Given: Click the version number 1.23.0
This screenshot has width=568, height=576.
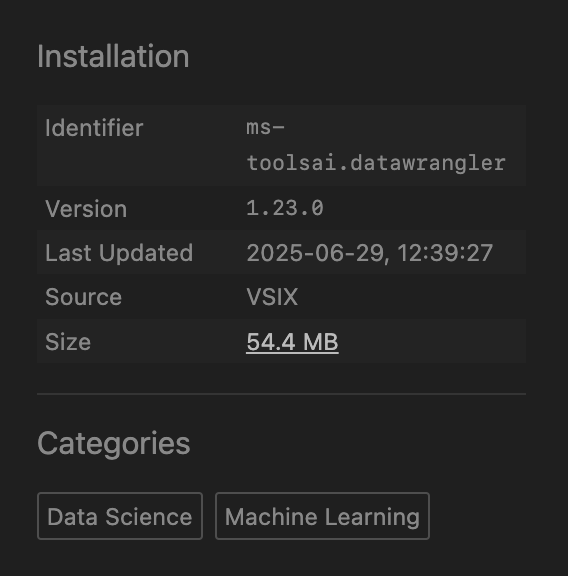Looking at the screenshot, I should point(285,208).
